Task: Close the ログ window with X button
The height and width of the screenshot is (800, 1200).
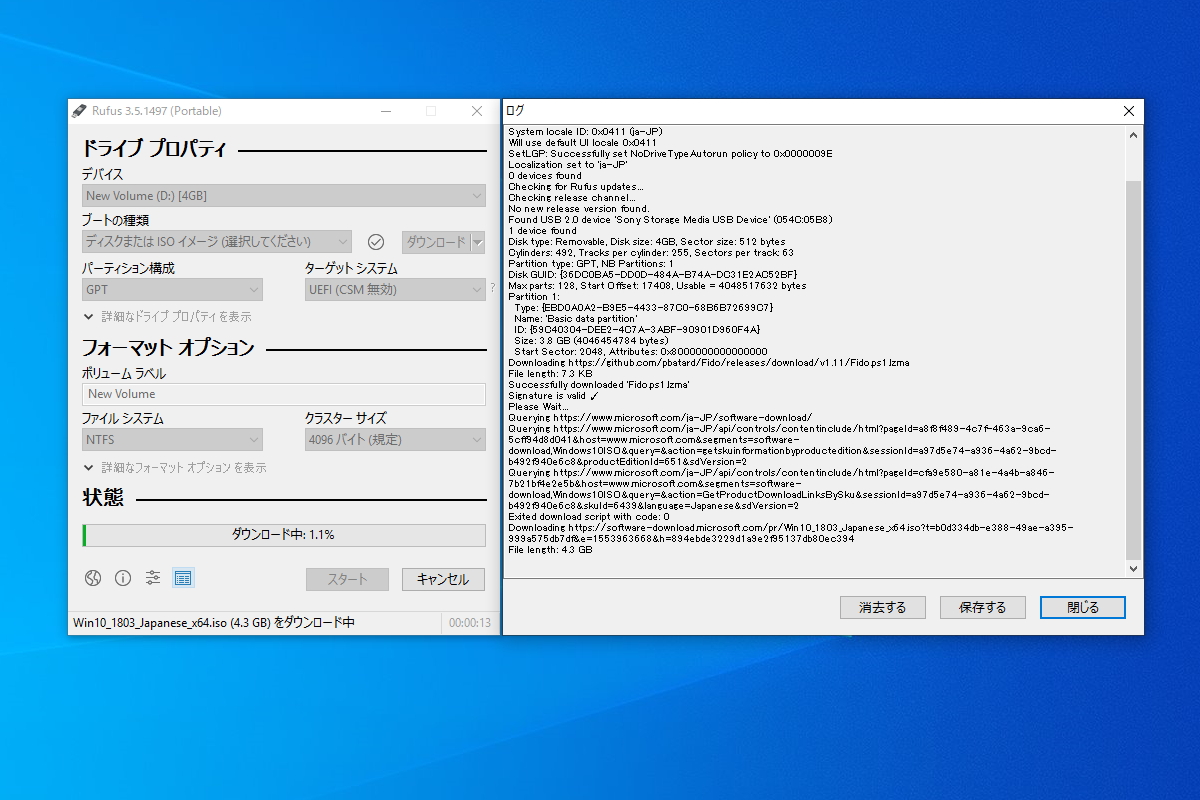Action: [x=1129, y=110]
